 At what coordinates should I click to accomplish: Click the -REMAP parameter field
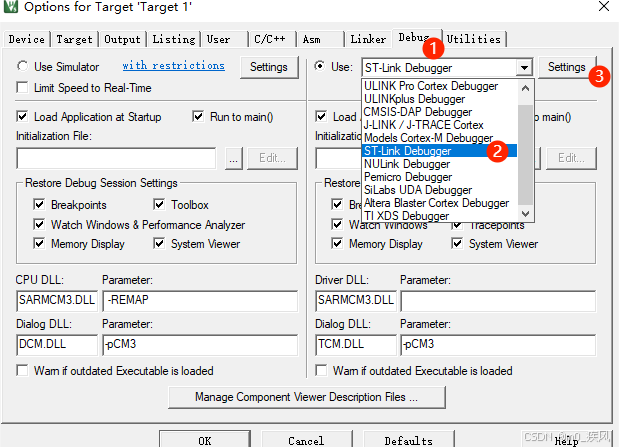coord(200,301)
